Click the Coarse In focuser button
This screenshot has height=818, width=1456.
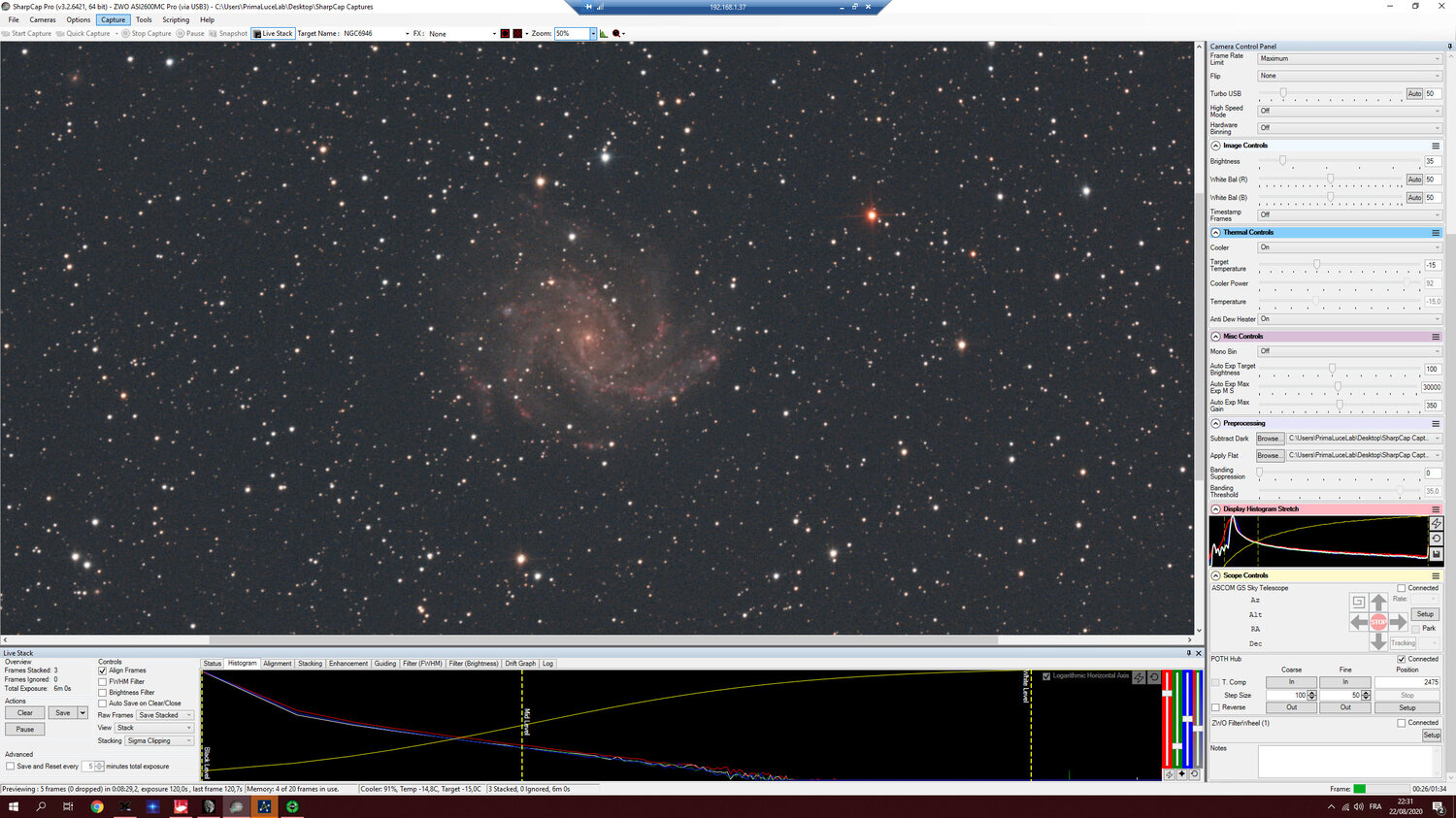1292,682
